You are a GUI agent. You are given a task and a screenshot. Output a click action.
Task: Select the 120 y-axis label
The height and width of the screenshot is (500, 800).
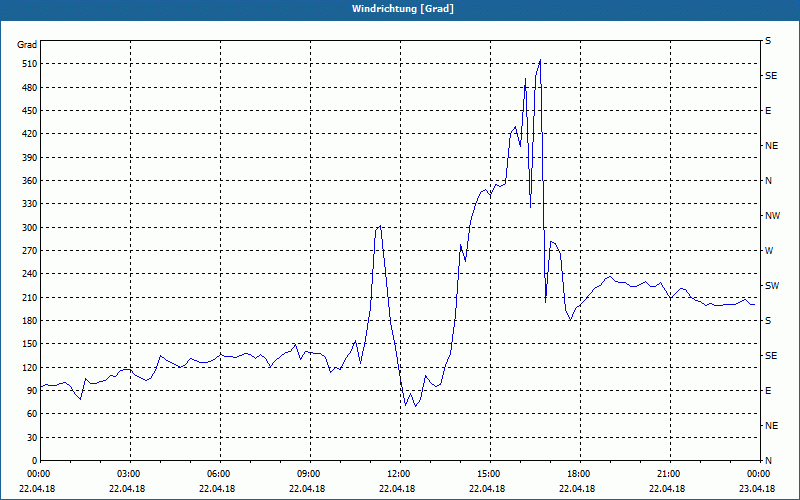(30, 367)
